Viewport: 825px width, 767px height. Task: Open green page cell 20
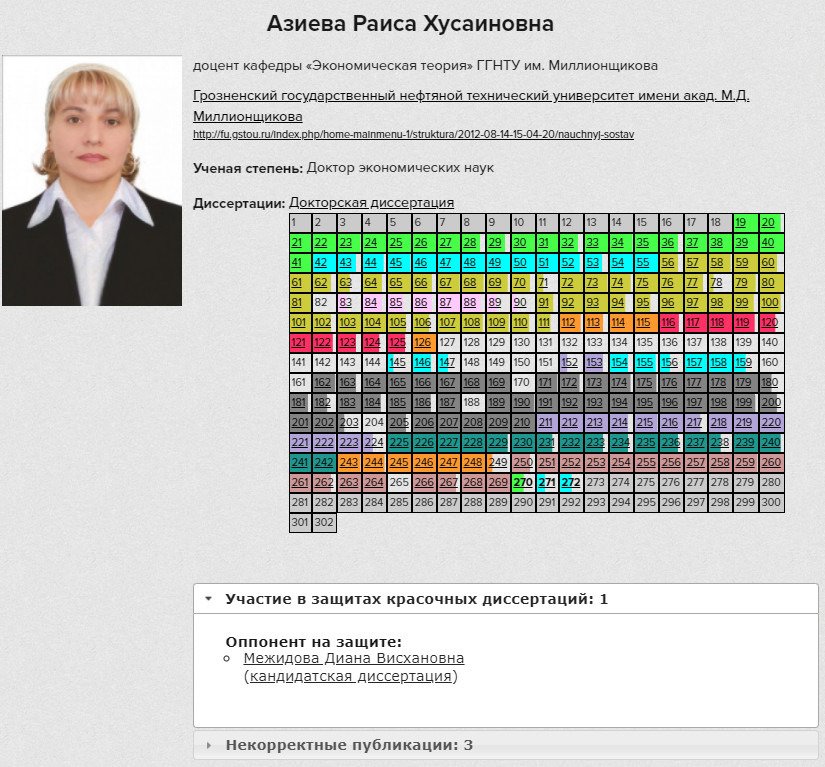click(771, 223)
